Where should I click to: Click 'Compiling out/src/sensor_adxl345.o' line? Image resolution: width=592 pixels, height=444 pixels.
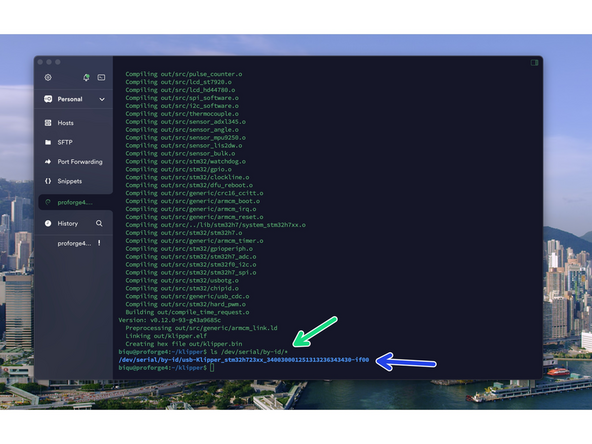pos(186,122)
